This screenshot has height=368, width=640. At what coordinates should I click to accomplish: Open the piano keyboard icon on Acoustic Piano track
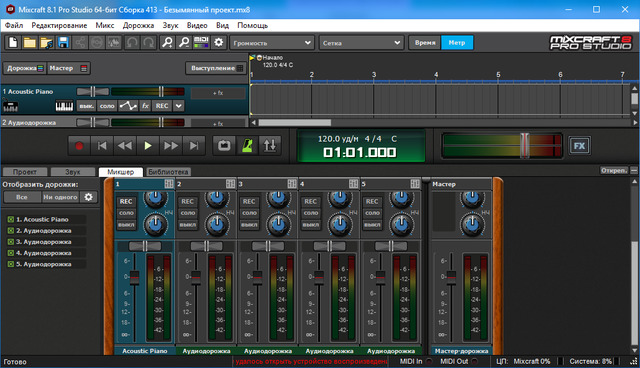(x=64, y=106)
